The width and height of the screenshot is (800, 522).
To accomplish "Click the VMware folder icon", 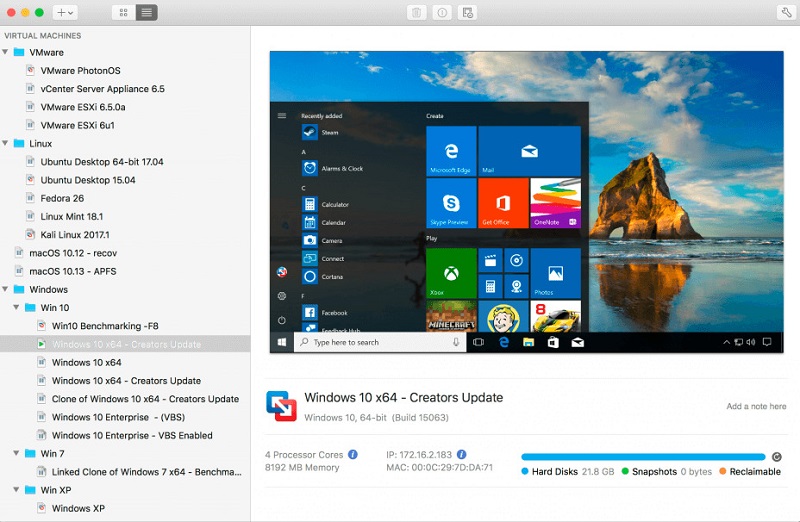I will pos(19,52).
